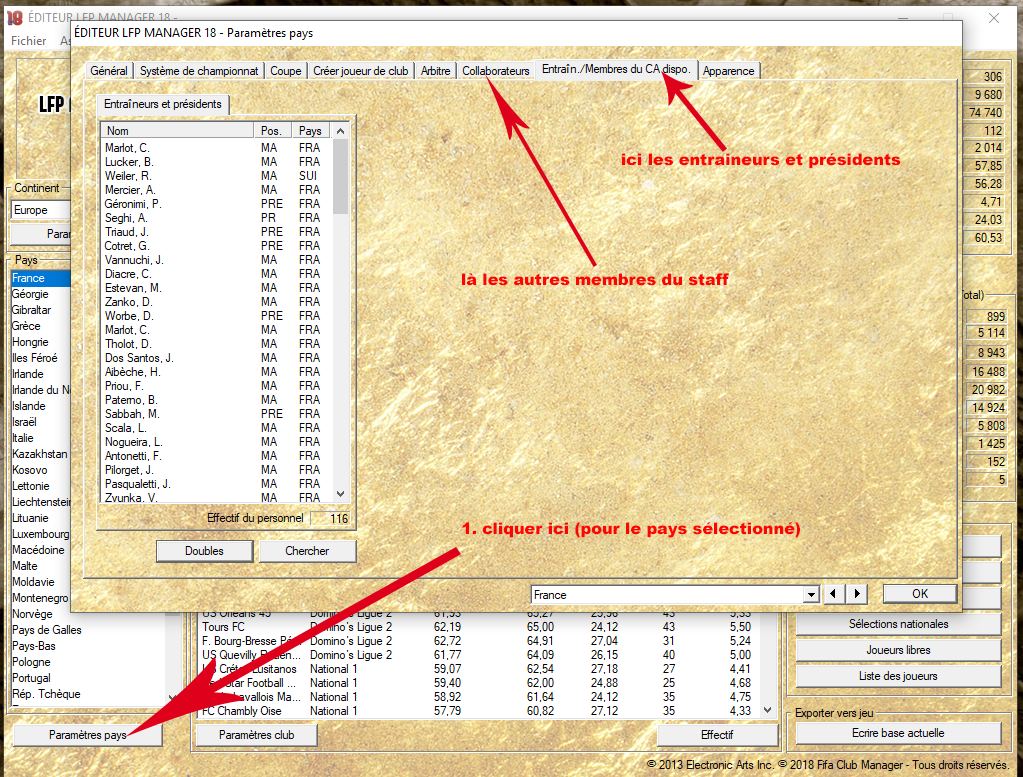Viewport: 1023px width, 777px height.
Task: Click club table scroll-down arrow
Action: pyautogui.click(x=767, y=710)
